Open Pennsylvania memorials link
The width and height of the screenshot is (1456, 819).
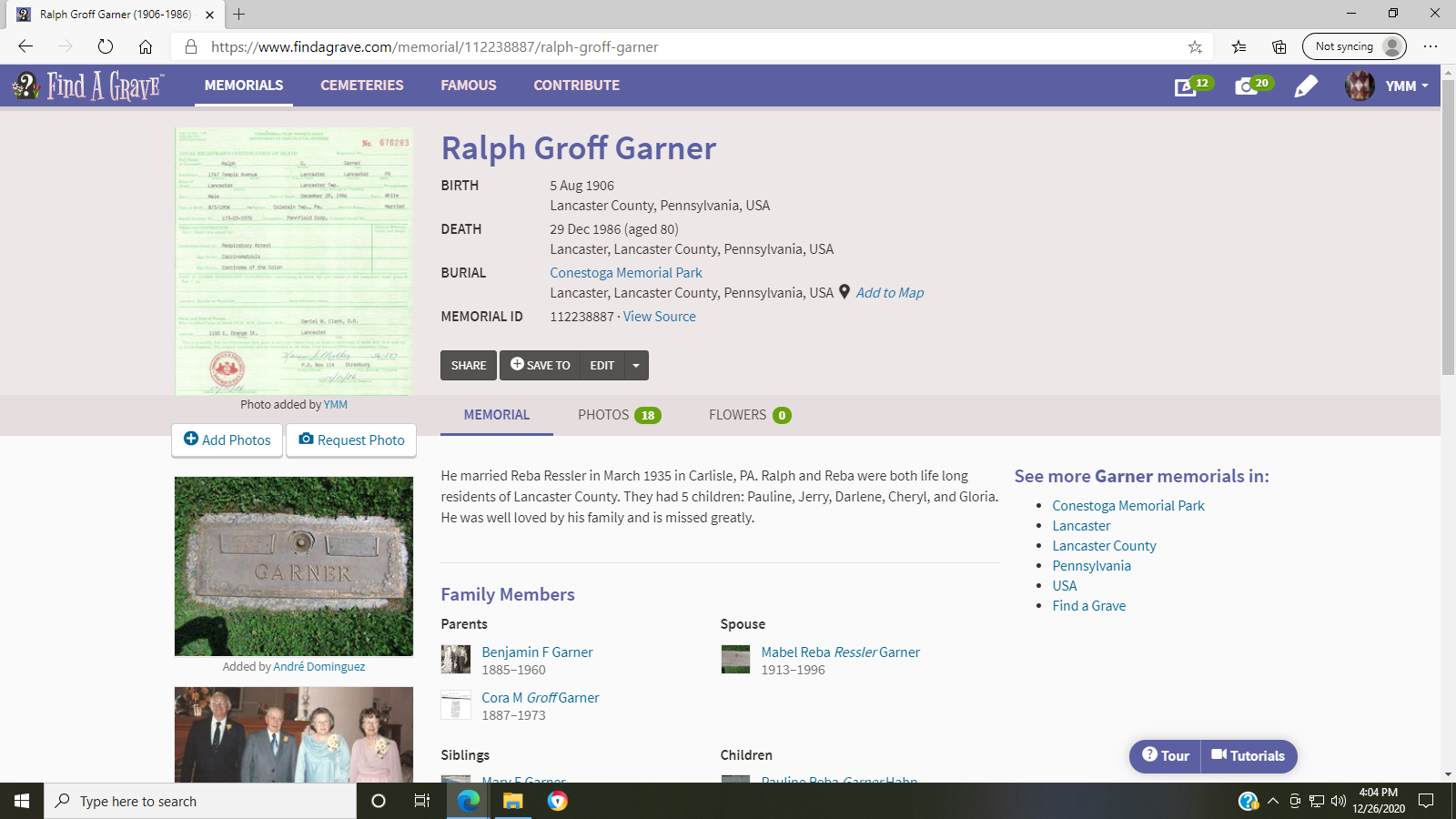(x=1091, y=565)
